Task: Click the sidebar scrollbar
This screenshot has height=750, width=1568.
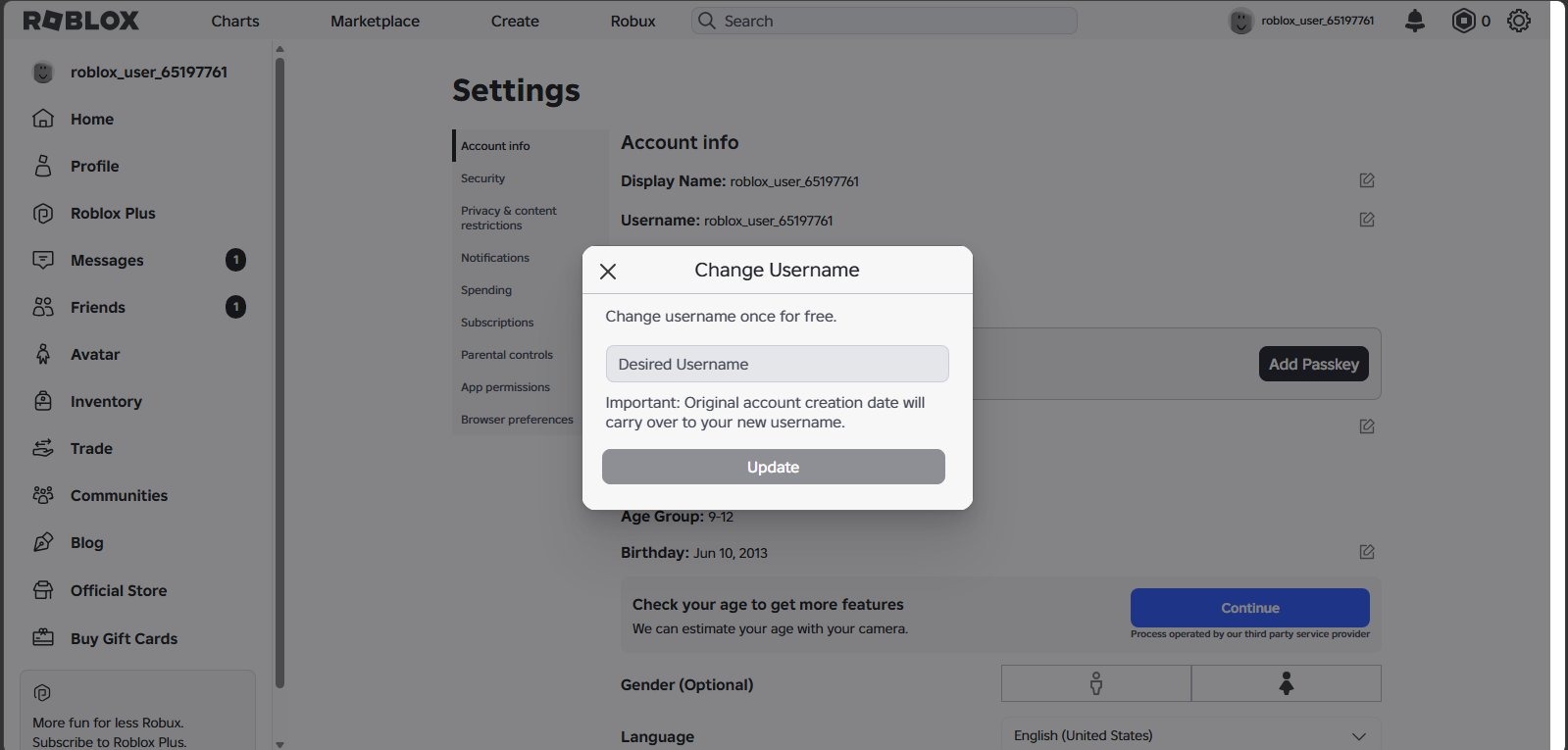Action: pos(279,373)
